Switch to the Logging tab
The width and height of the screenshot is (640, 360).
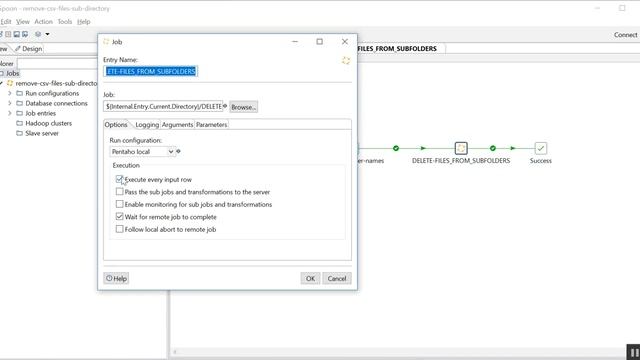coord(147,125)
